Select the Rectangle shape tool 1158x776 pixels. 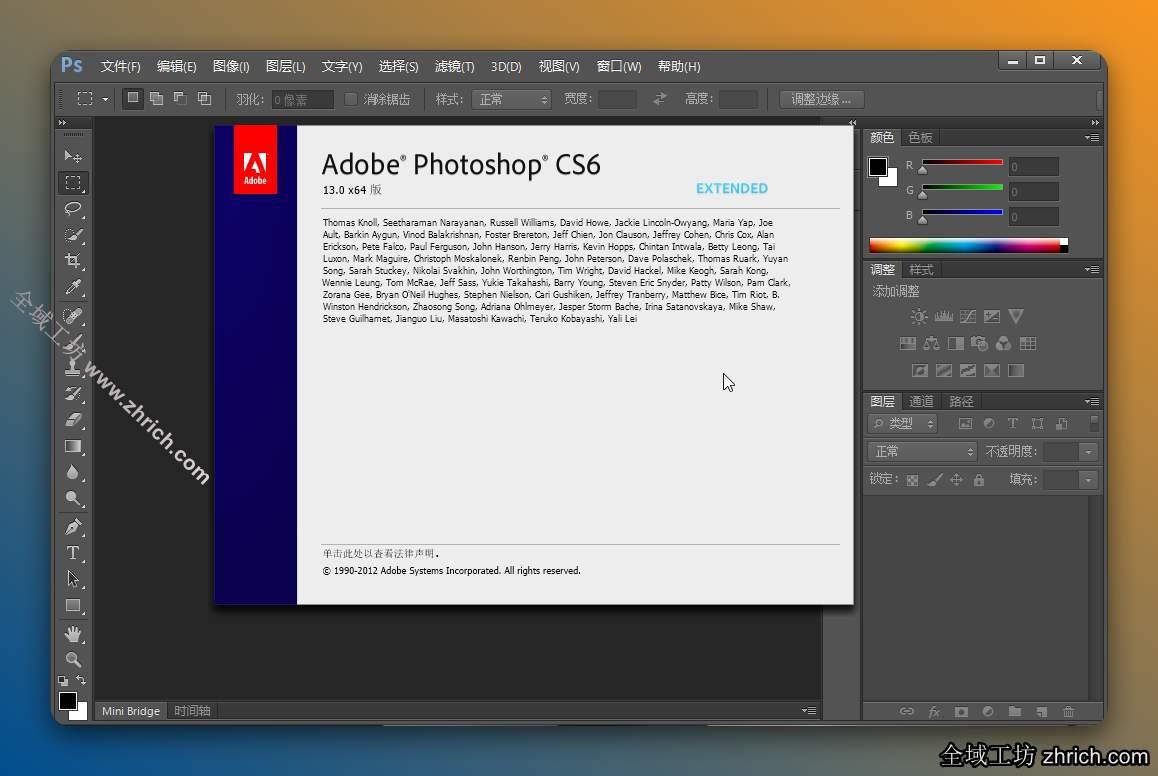[73, 605]
